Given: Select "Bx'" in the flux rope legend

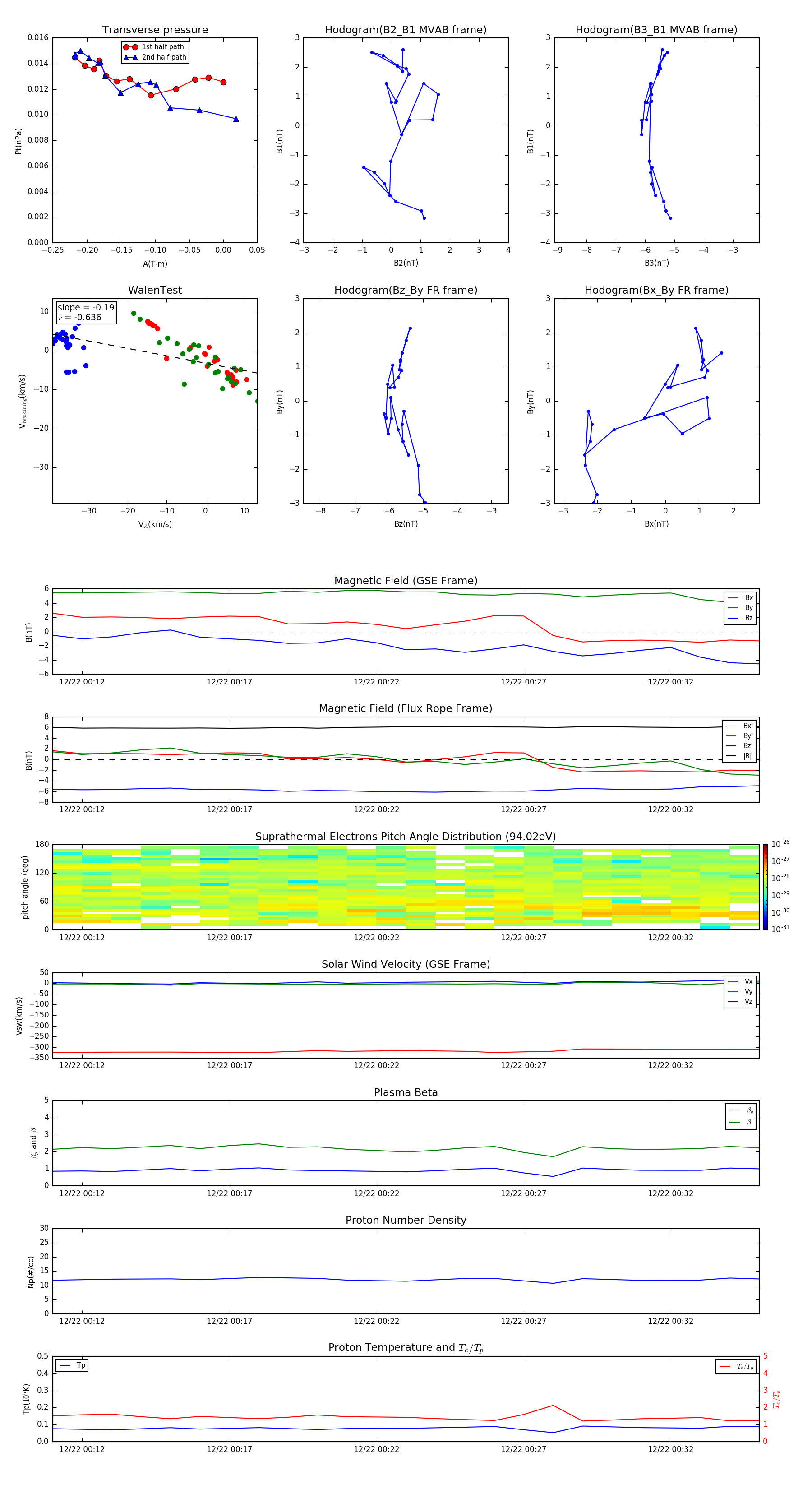Looking at the screenshot, I should tap(740, 726).
